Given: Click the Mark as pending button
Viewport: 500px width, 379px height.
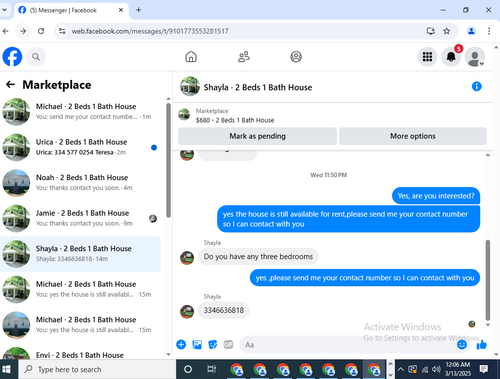Looking at the screenshot, I should (x=257, y=136).
